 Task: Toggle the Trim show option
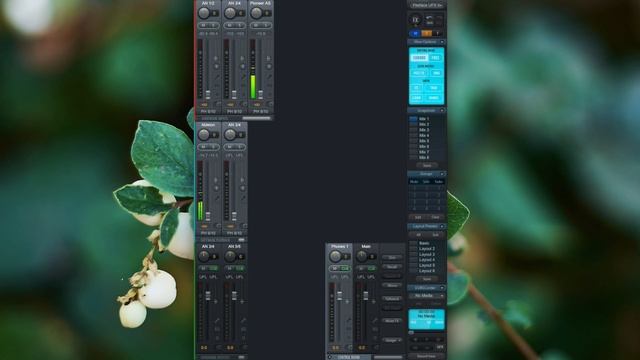point(433,88)
